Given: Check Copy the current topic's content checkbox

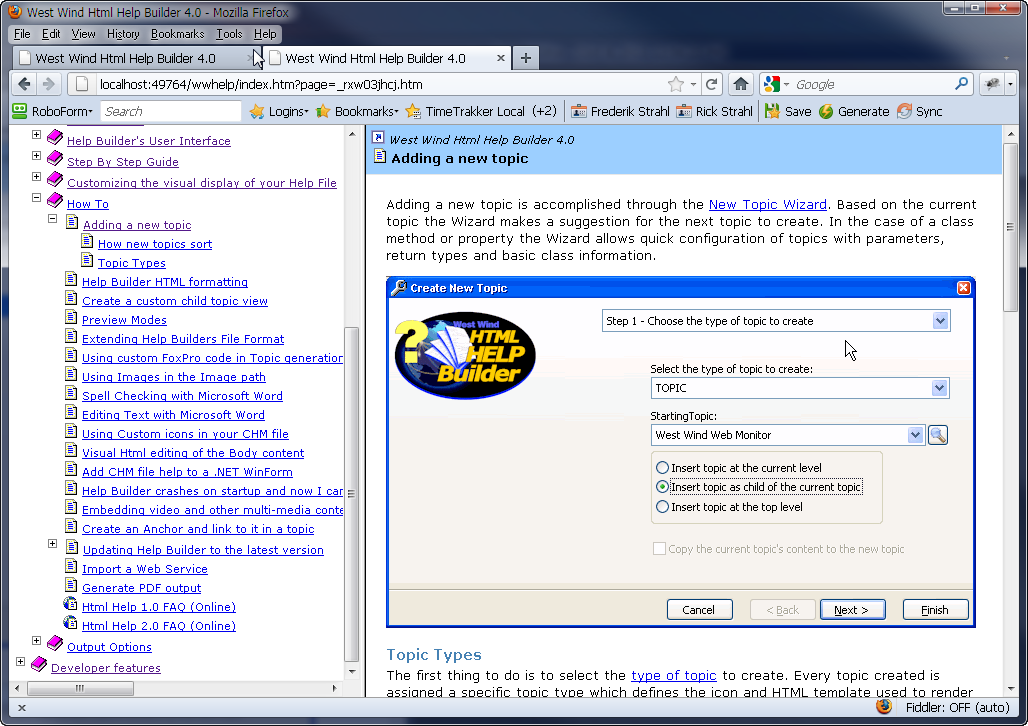Looking at the screenshot, I should (x=660, y=549).
